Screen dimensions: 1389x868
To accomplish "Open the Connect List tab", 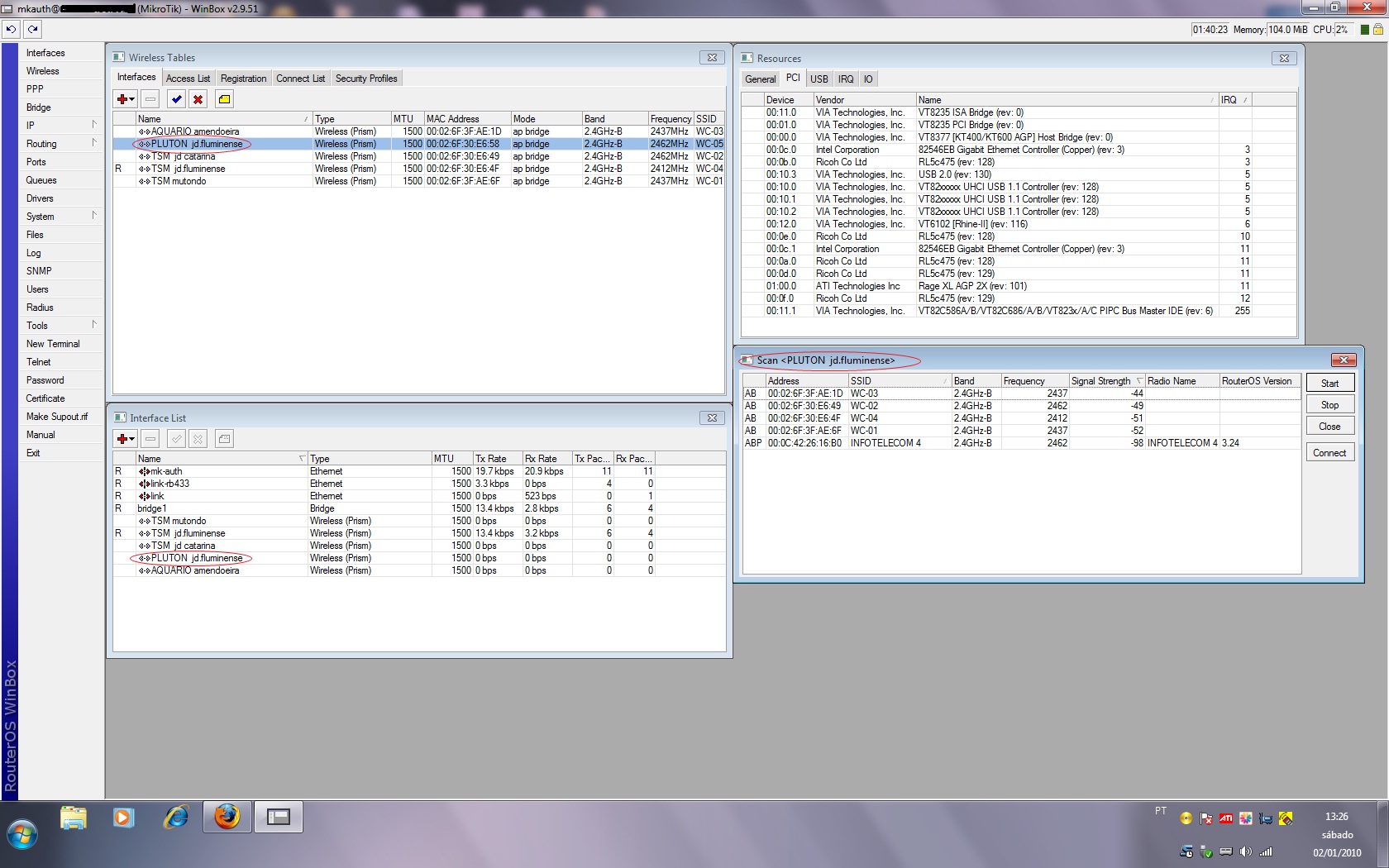I will pos(300,79).
